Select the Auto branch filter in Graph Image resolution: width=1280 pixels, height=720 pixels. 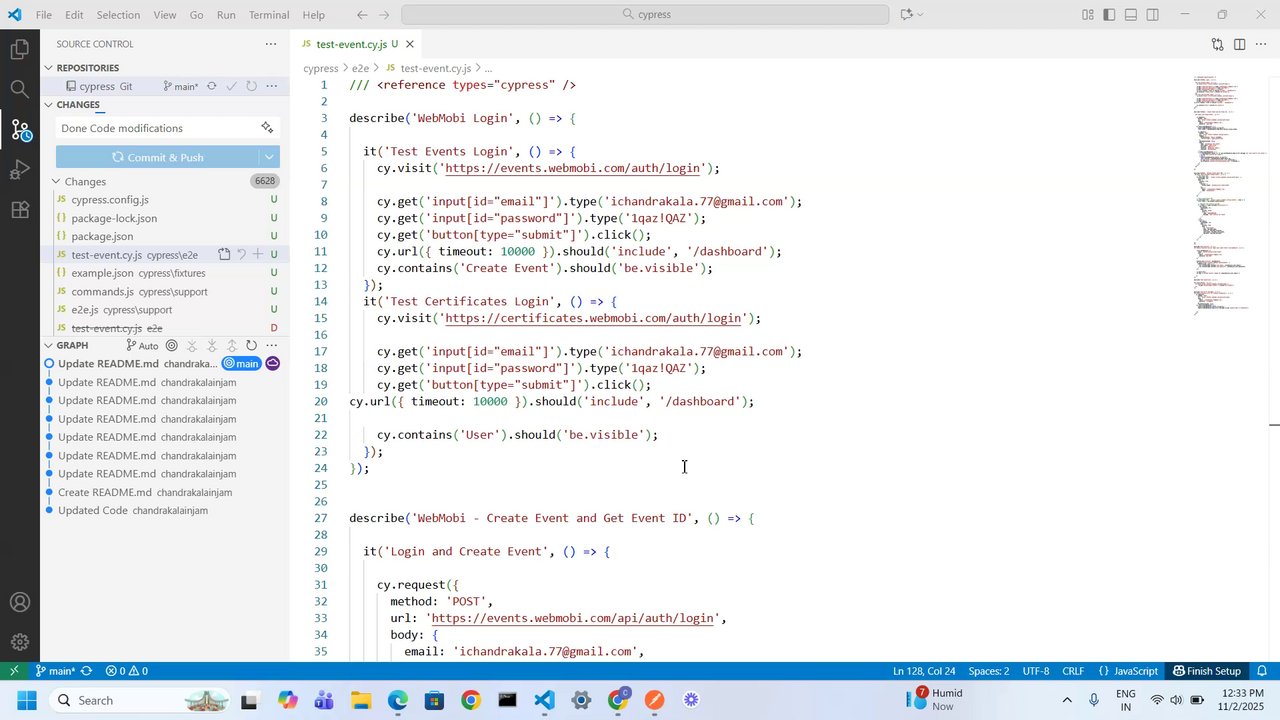coord(142,345)
